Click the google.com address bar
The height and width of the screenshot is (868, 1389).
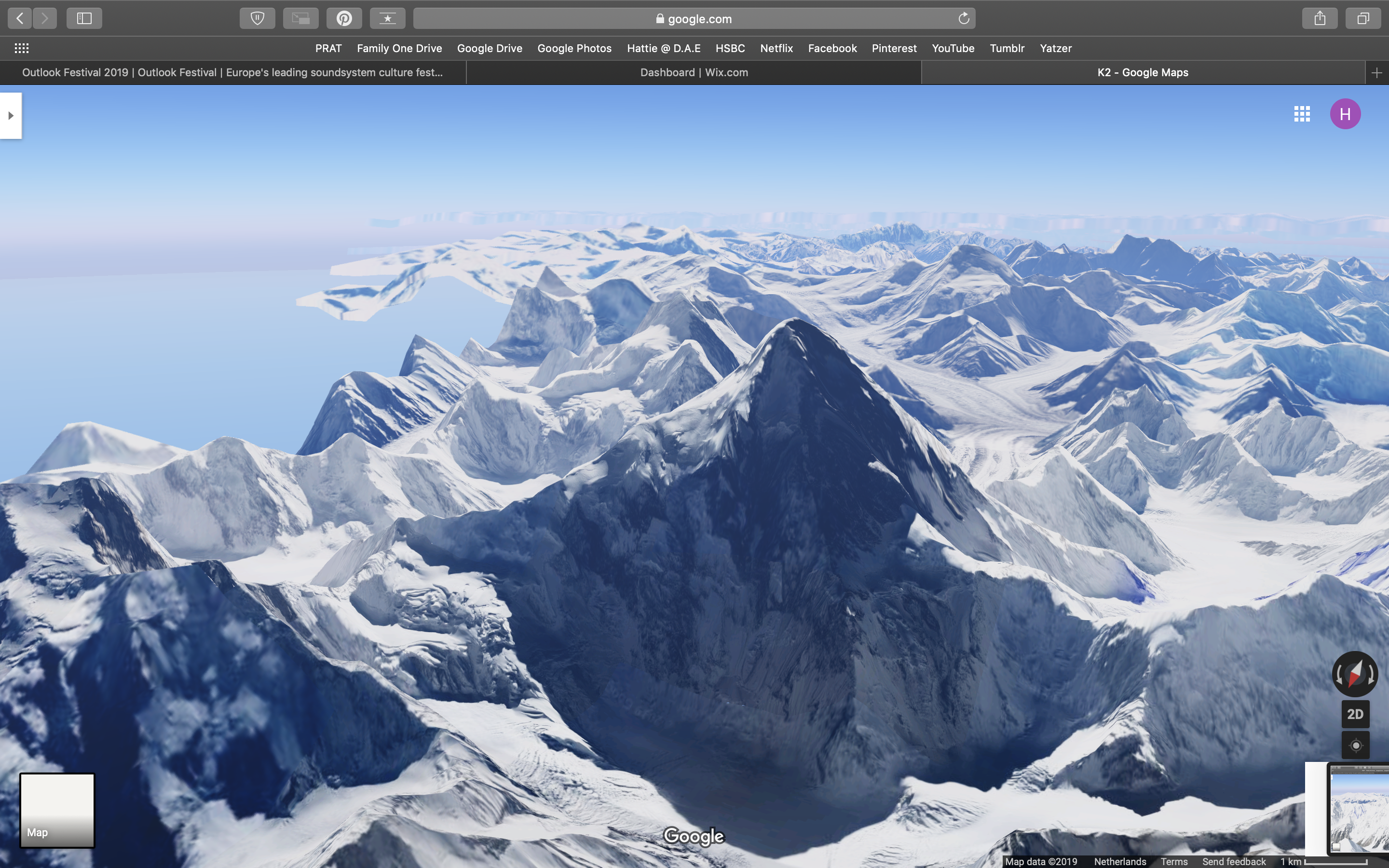694,18
